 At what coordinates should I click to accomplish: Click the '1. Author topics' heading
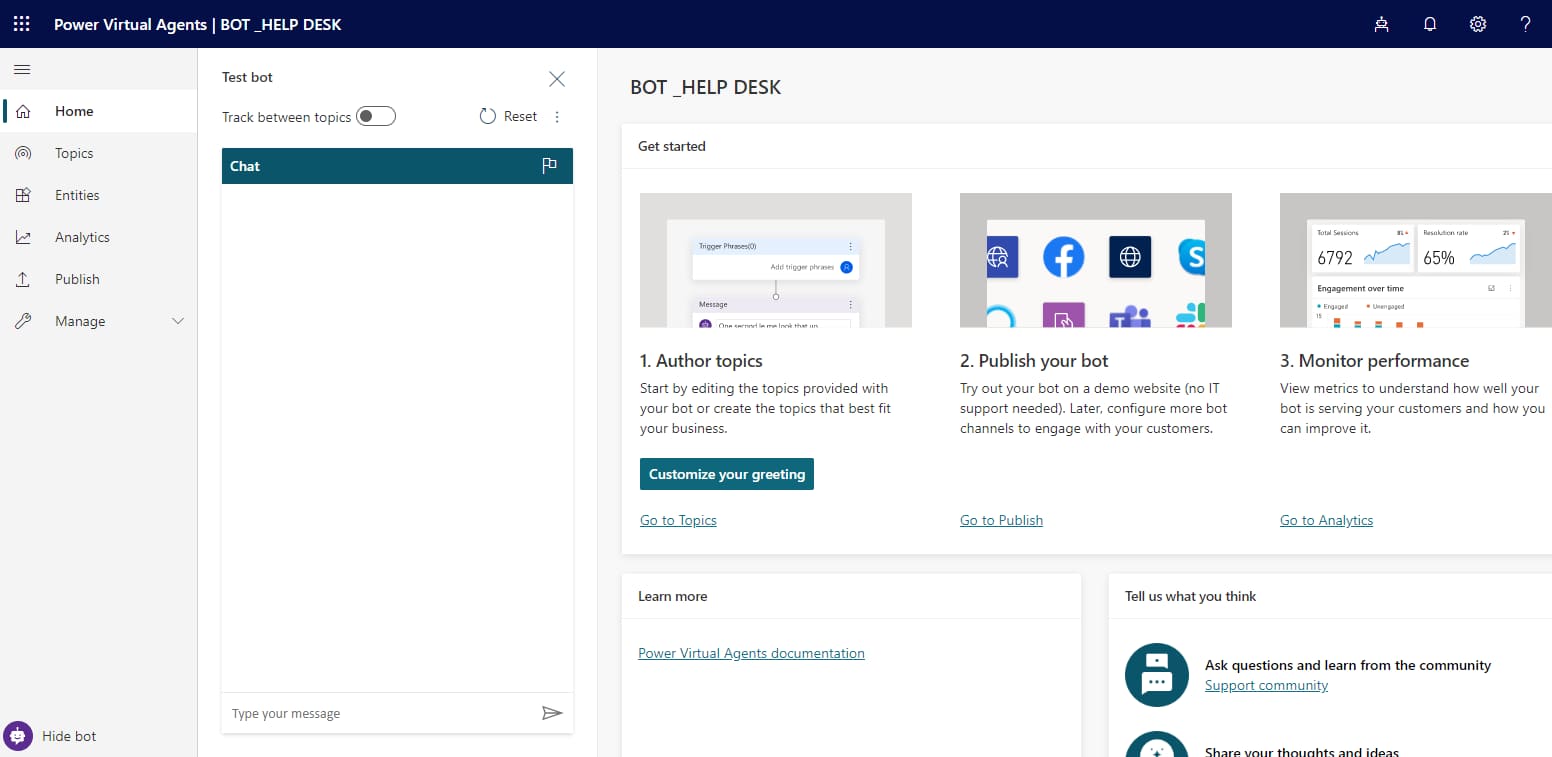(x=701, y=361)
